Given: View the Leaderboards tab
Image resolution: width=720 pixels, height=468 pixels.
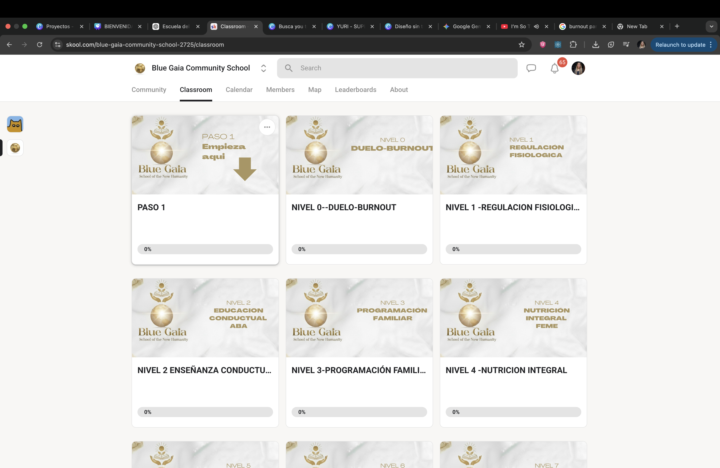Looking at the screenshot, I should (355, 90).
